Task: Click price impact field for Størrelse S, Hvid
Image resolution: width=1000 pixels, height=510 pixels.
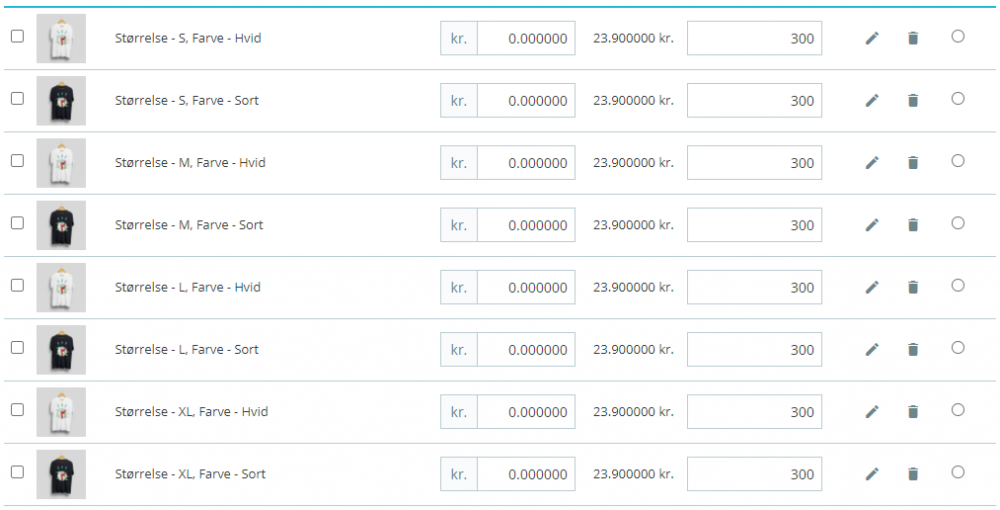Action: (526, 39)
